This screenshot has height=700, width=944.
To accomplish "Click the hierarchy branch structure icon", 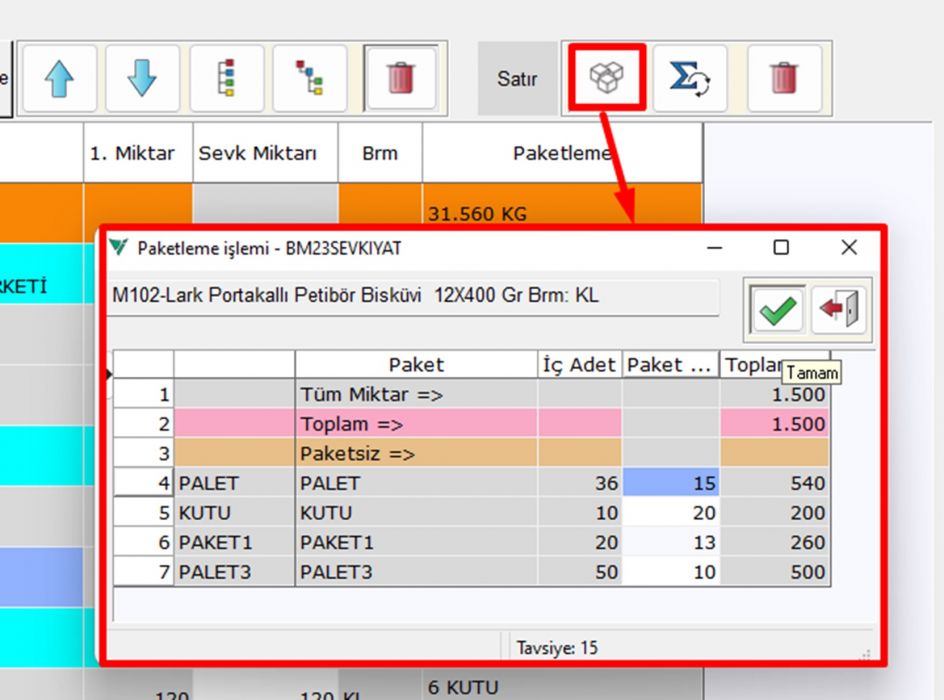I will click(x=309, y=78).
